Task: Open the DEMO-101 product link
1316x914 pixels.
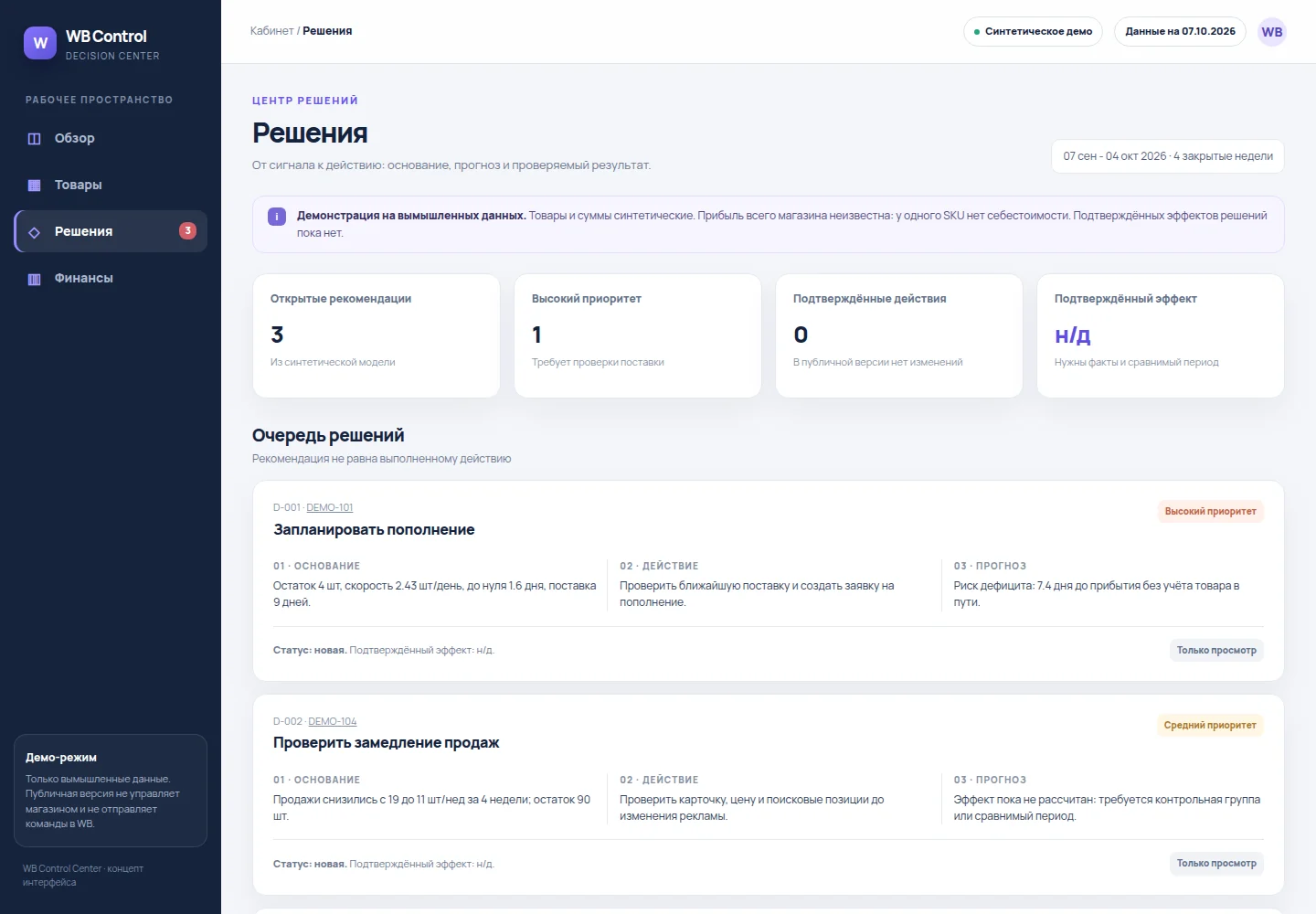Action: tap(329, 507)
